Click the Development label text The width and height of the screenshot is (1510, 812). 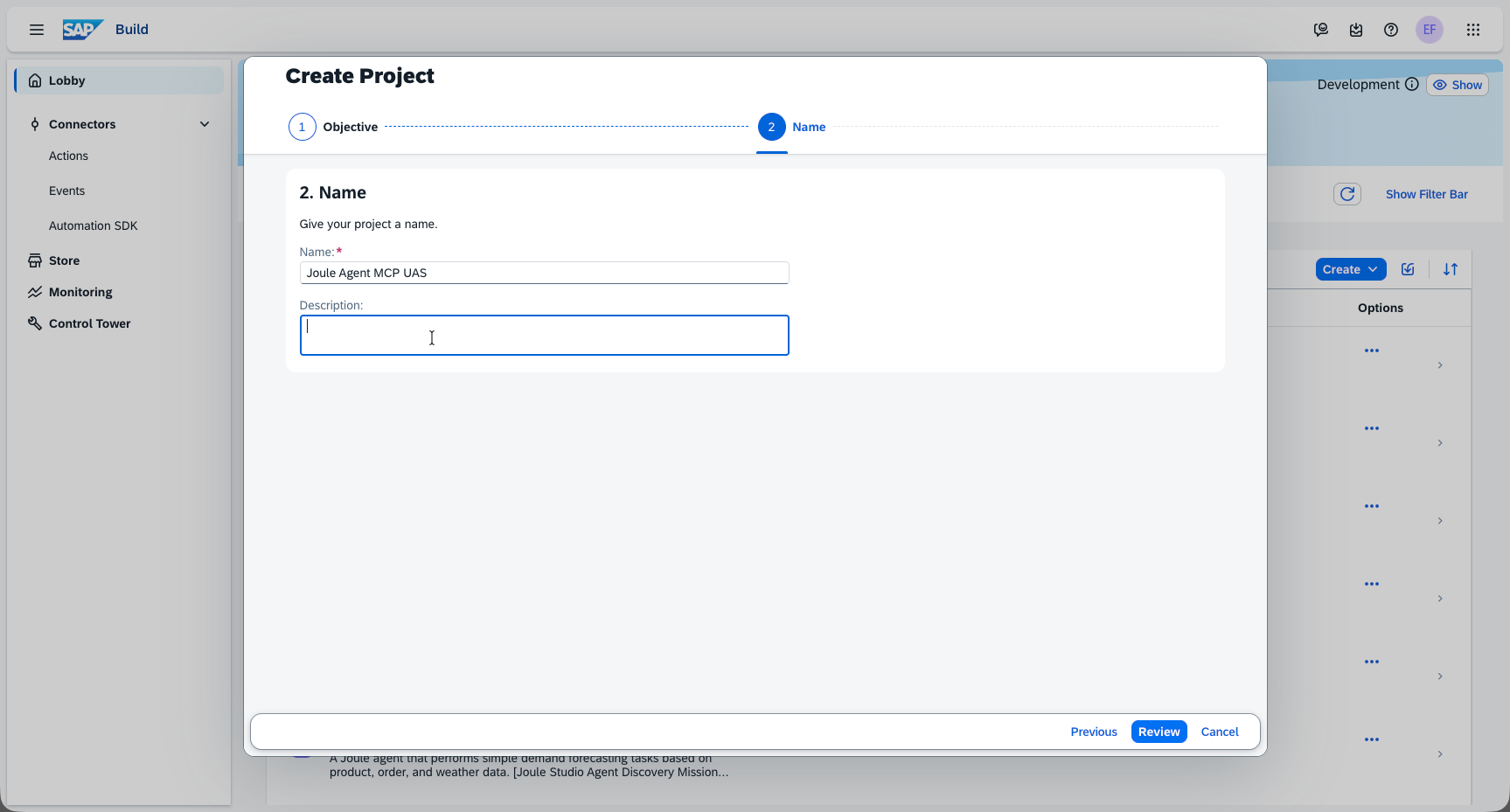coord(1358,84)
